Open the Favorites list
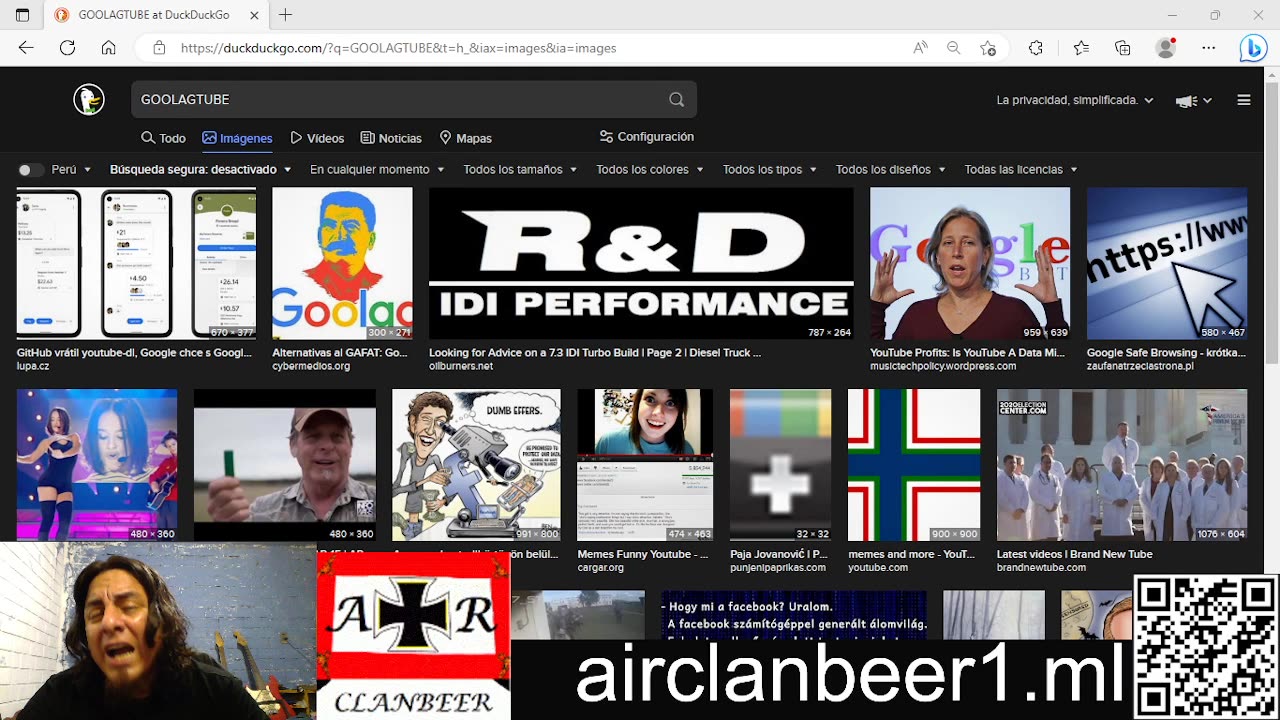1280x720 pixels. (1081, 48)
